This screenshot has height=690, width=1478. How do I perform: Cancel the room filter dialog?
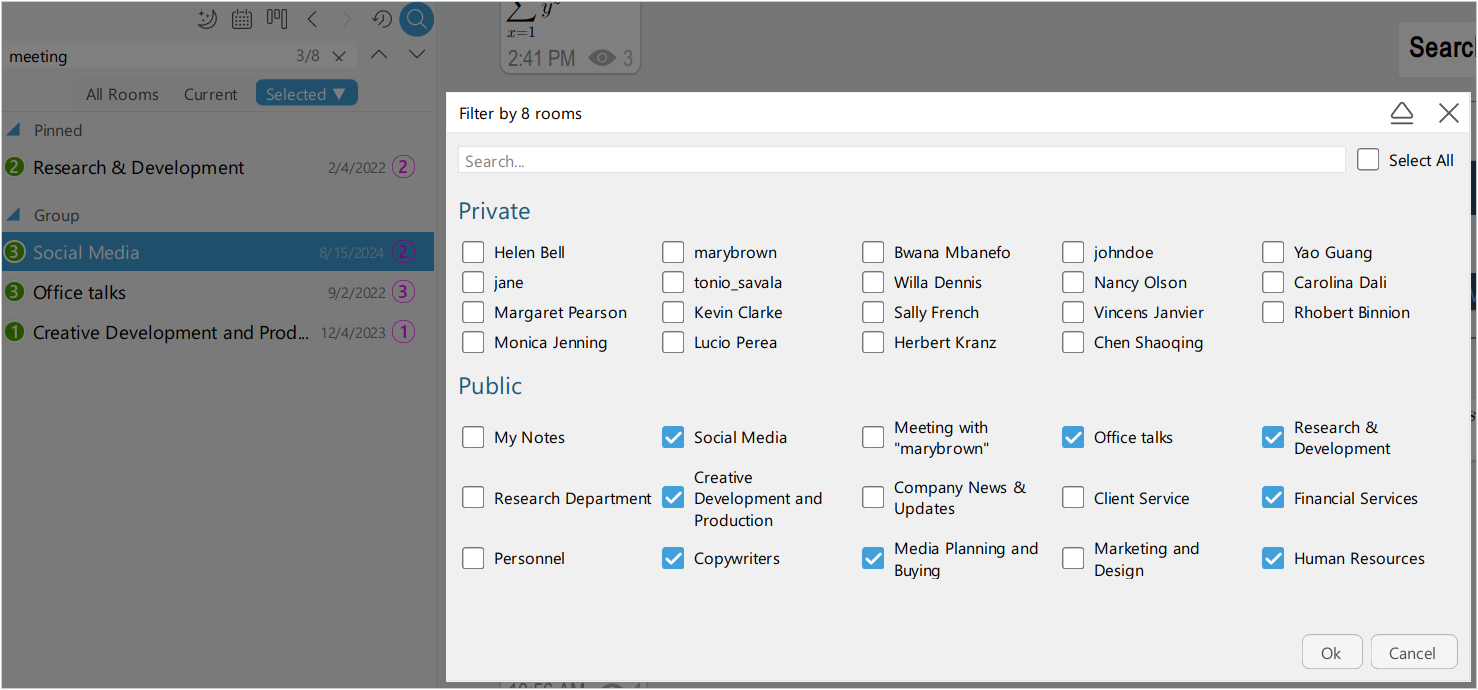click(x=1413, y=652)
